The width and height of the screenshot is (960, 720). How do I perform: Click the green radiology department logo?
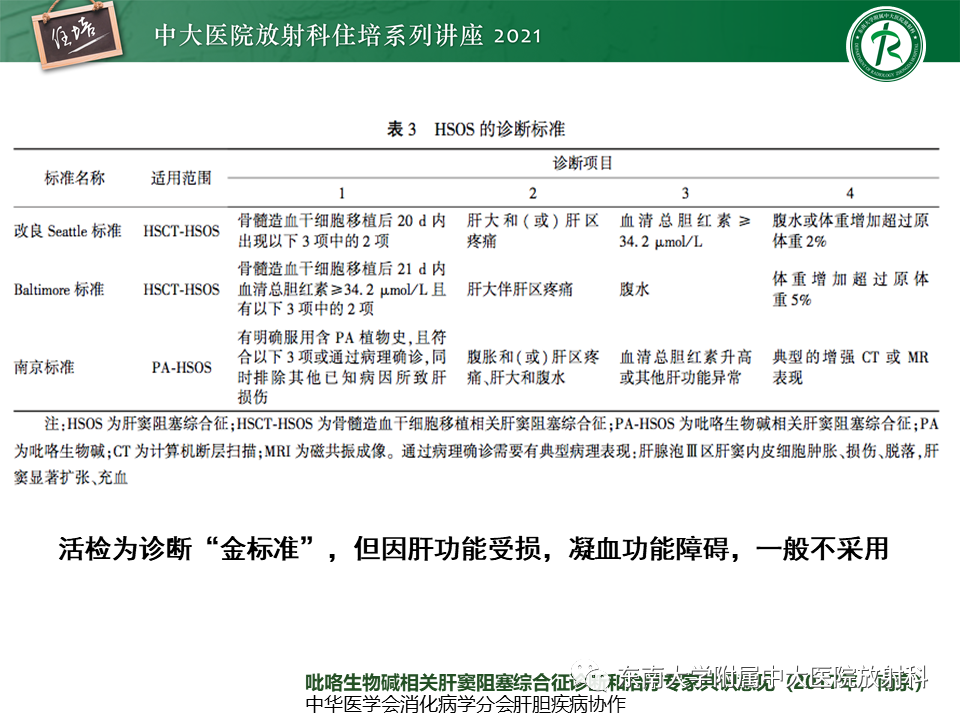click(885, 44)
